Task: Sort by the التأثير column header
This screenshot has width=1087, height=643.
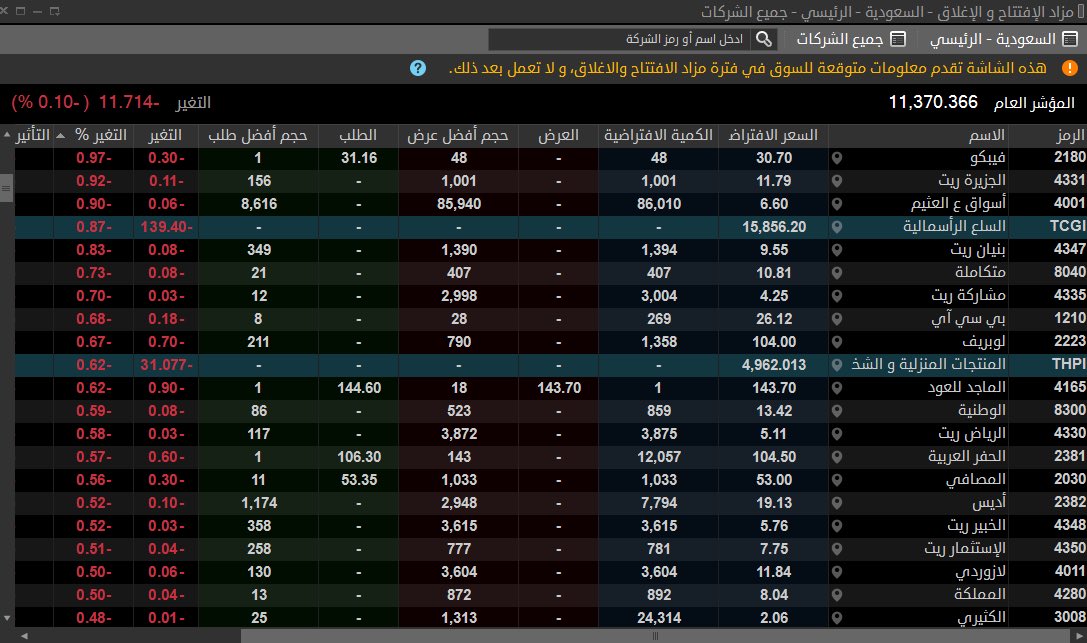Action: point(33,135)
